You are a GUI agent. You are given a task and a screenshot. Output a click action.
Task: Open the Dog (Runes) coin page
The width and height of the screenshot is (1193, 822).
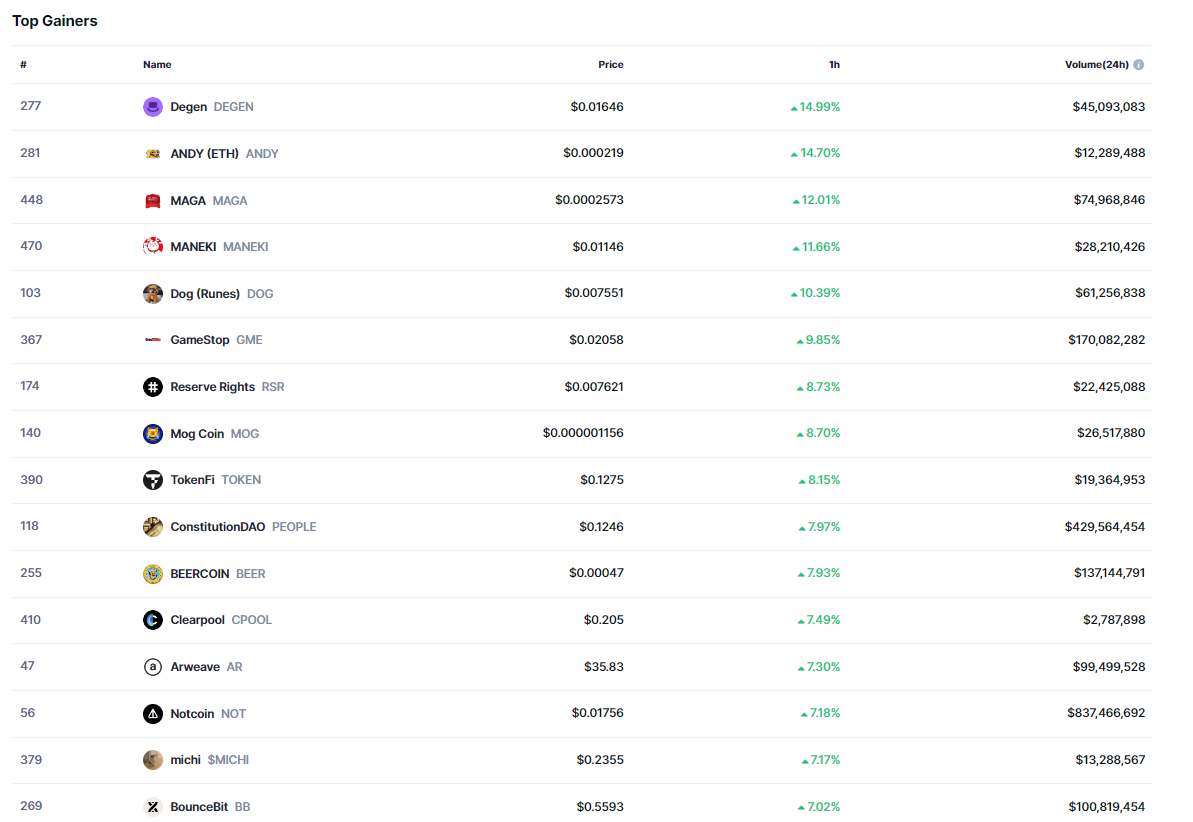coord(221,294)
